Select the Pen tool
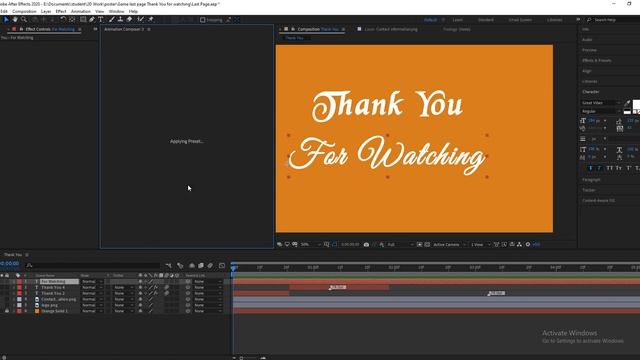 tap(92, 20)
